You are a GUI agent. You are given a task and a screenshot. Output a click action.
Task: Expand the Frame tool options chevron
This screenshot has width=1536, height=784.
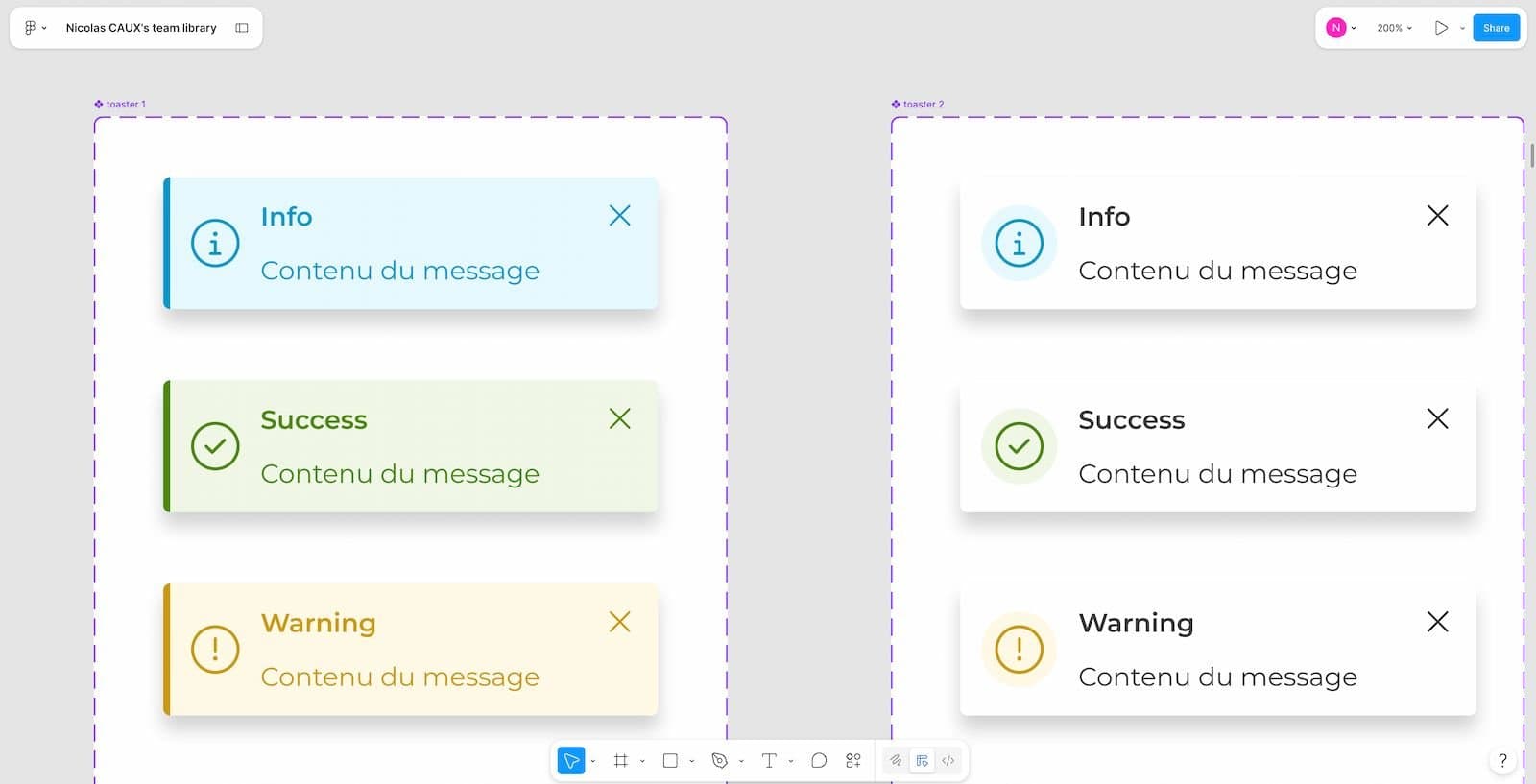coord(642,761)
